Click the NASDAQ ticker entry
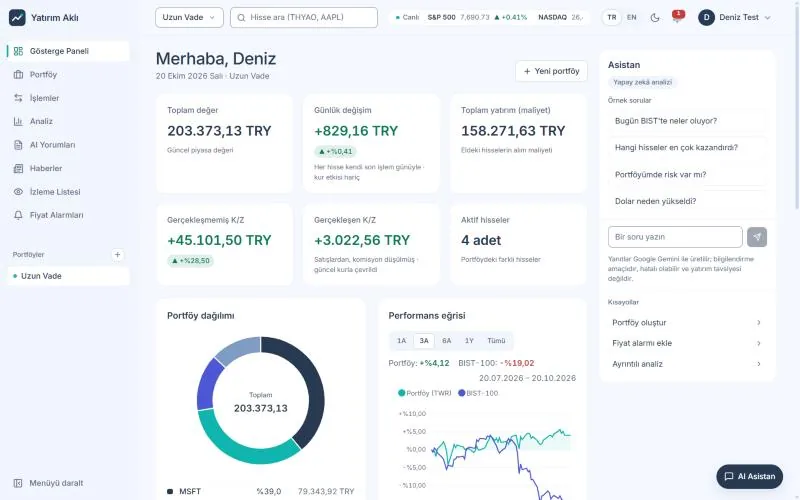 (560, 17)
